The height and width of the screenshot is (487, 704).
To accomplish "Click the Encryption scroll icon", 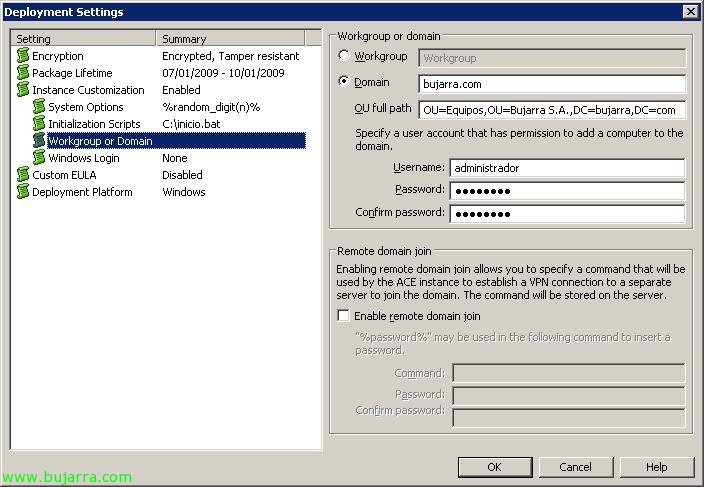I will [x=22, y=56].
